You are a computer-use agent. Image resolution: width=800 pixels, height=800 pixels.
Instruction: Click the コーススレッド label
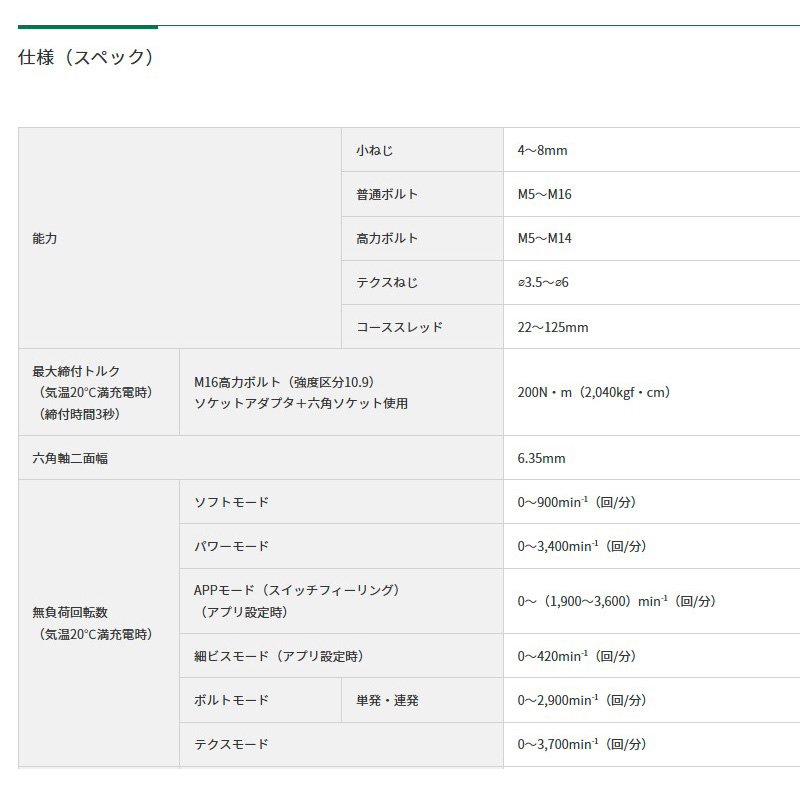tap(399, 327)
